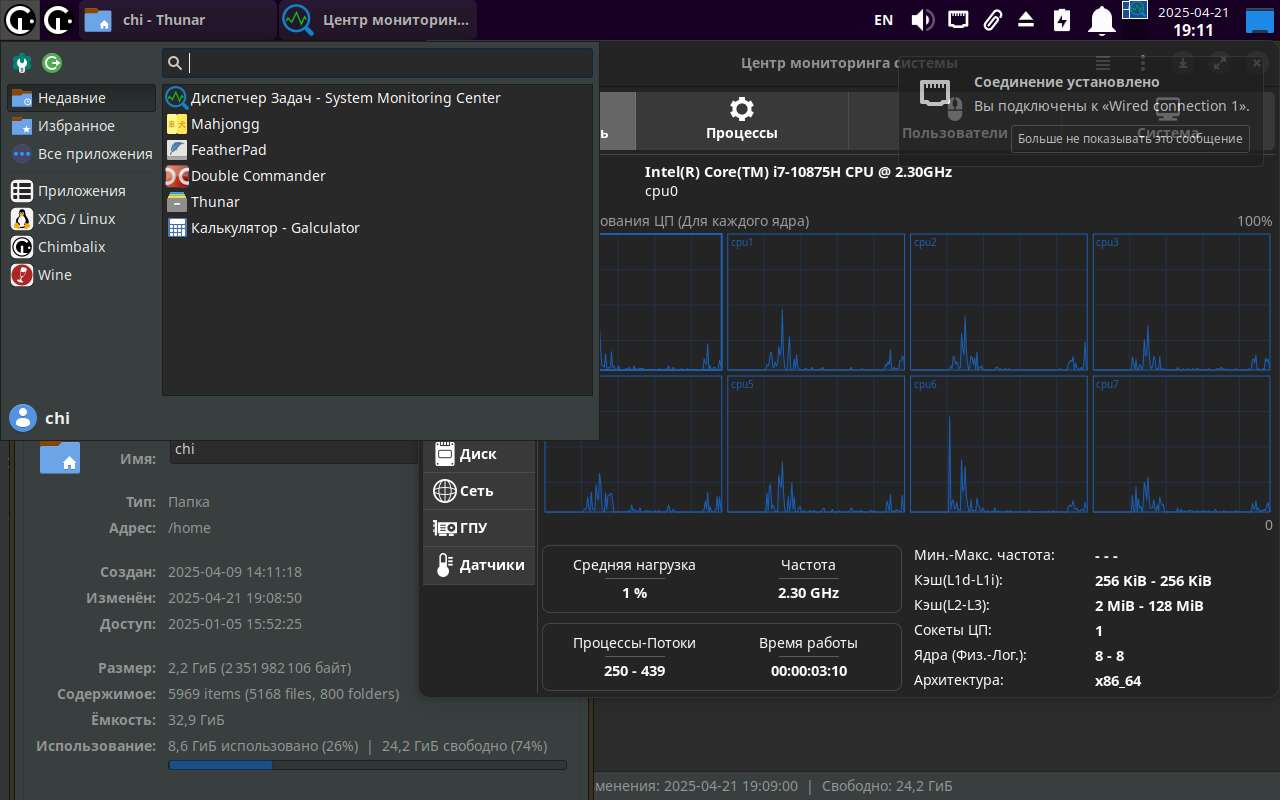Image resolution: width=1280 pixels, height=800 pixels.
Task: Click the cpu5 usage graph
Action: coord(816,444)
